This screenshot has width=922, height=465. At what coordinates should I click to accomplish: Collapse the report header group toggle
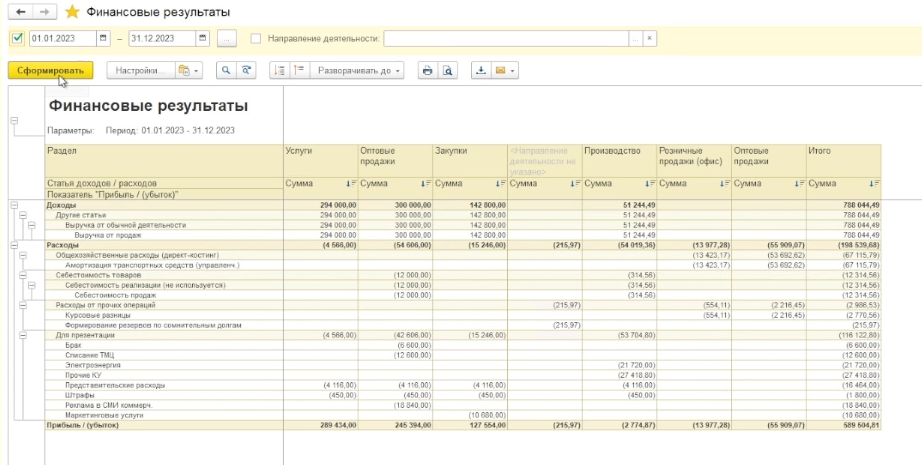(14, 121)
